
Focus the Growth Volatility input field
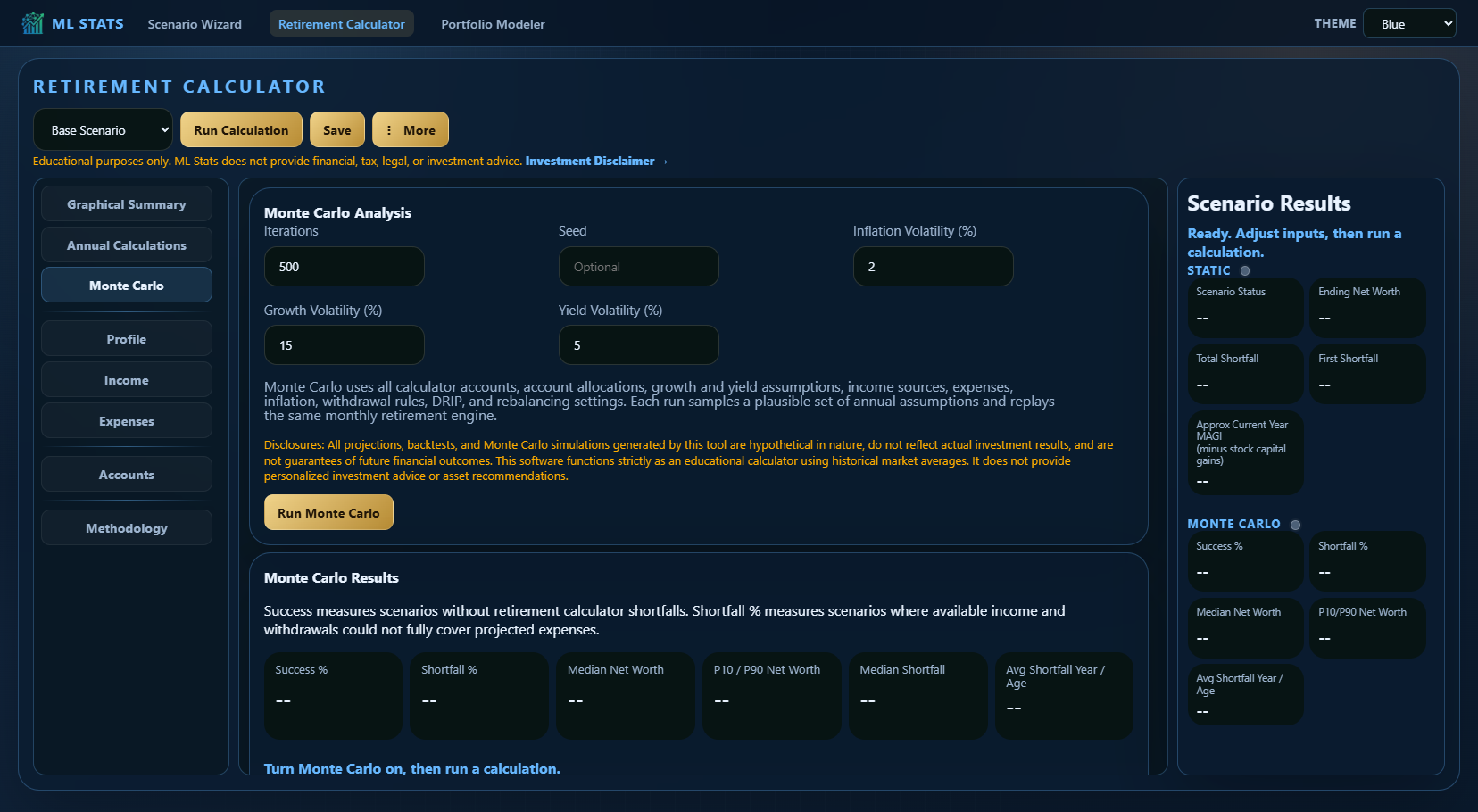(x=344, y=345)
